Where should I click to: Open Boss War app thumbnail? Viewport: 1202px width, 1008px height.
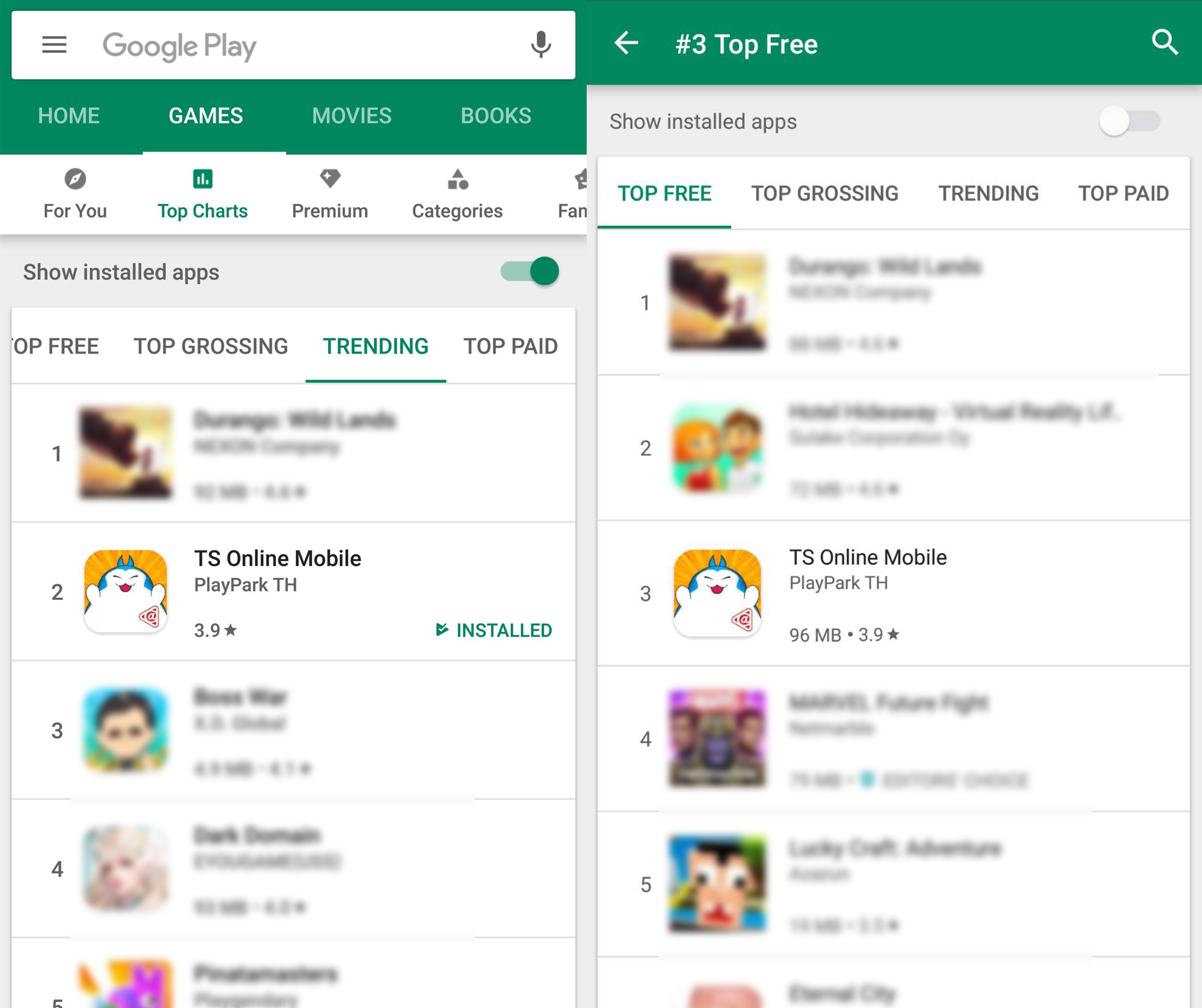click(x=126, y=730)
